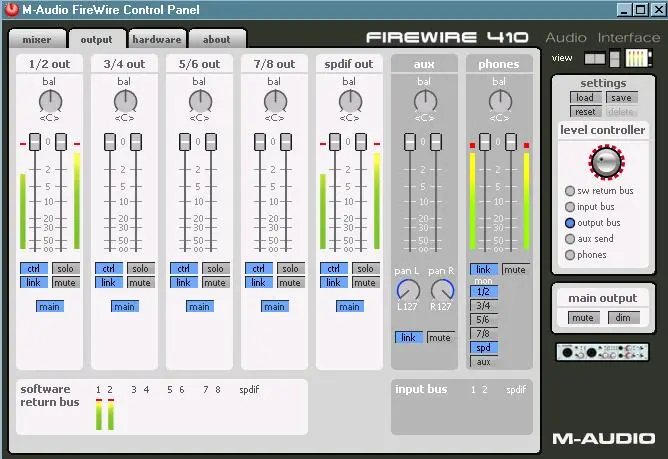Mute the 1/2 out channel
668x459 pixels.
coord(66,283)
